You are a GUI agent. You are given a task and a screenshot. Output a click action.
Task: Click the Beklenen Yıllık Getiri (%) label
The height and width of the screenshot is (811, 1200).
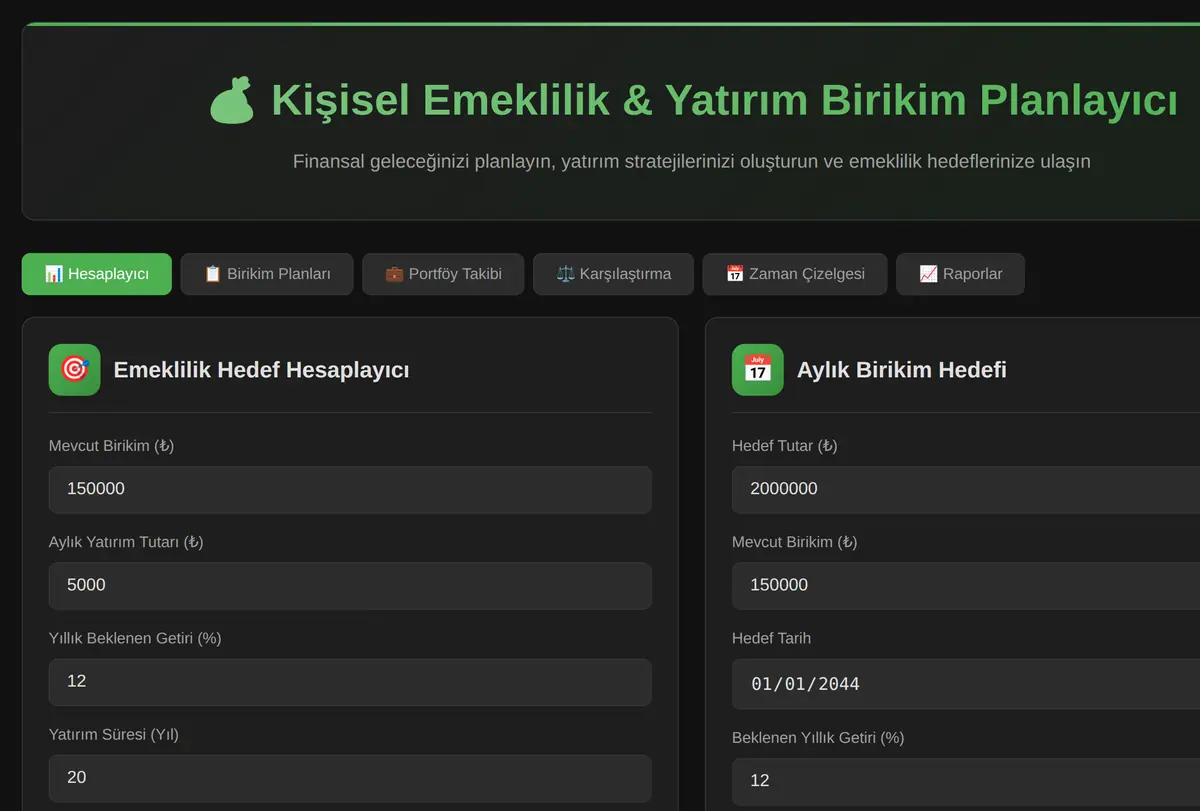818,738
